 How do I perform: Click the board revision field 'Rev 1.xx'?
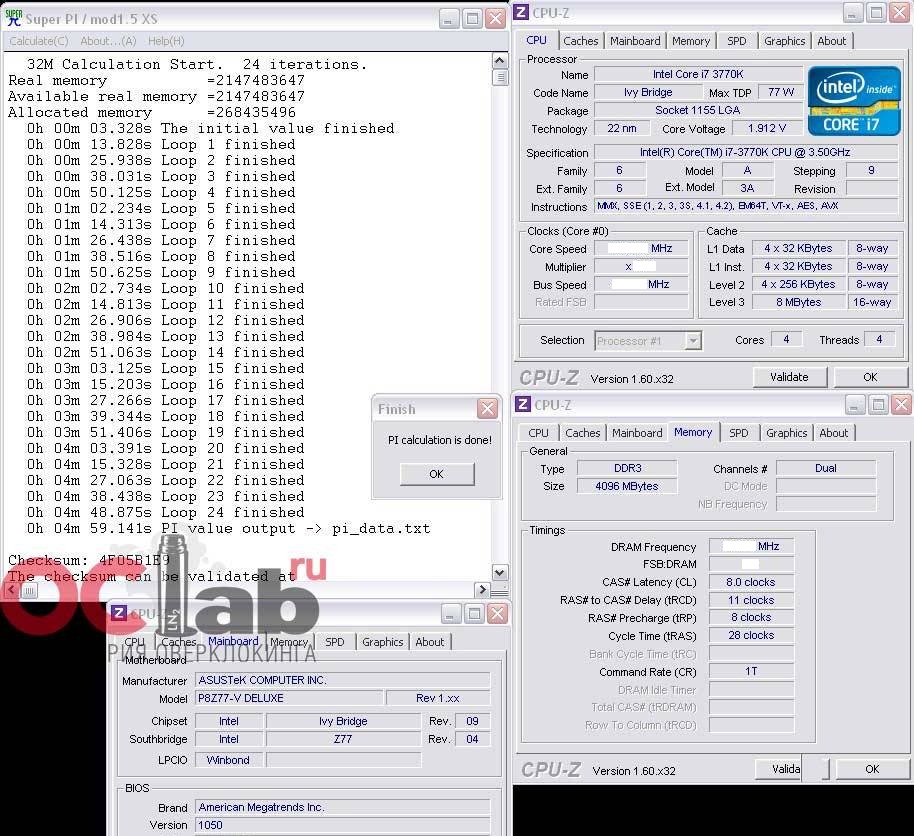click(438, 698)
